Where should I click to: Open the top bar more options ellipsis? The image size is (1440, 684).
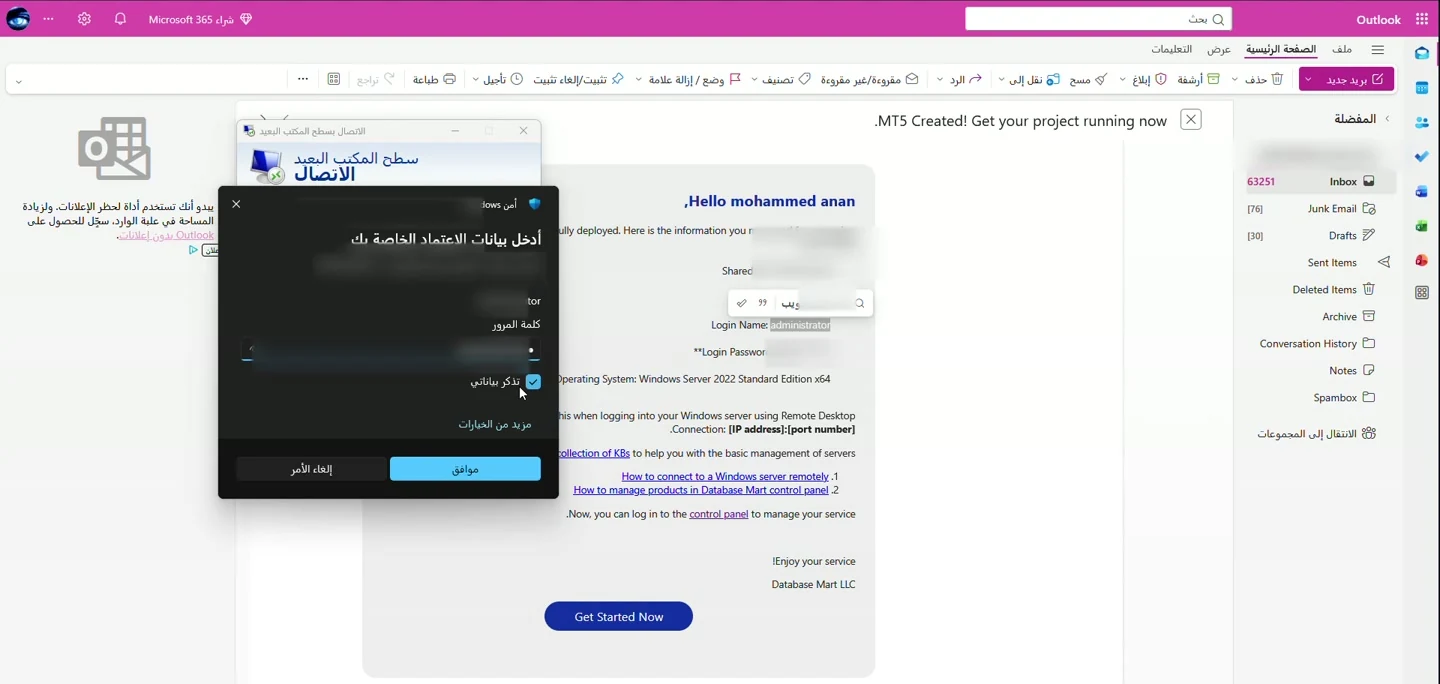[48, 19]
